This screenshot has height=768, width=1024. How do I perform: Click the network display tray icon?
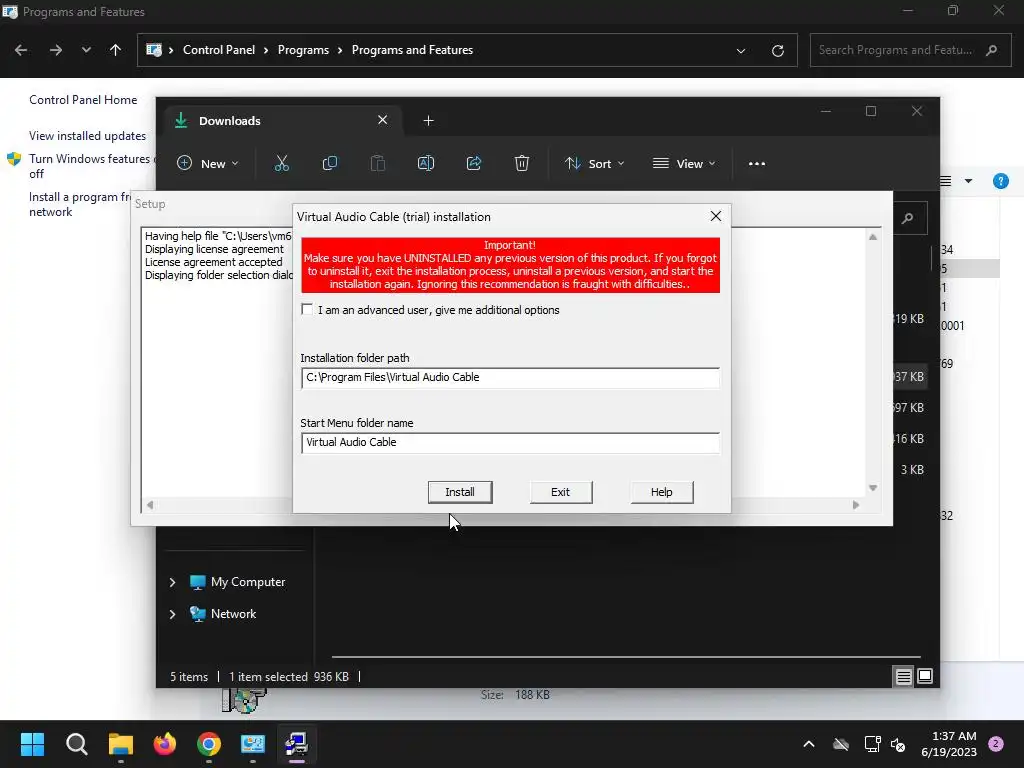pos(872,744)
